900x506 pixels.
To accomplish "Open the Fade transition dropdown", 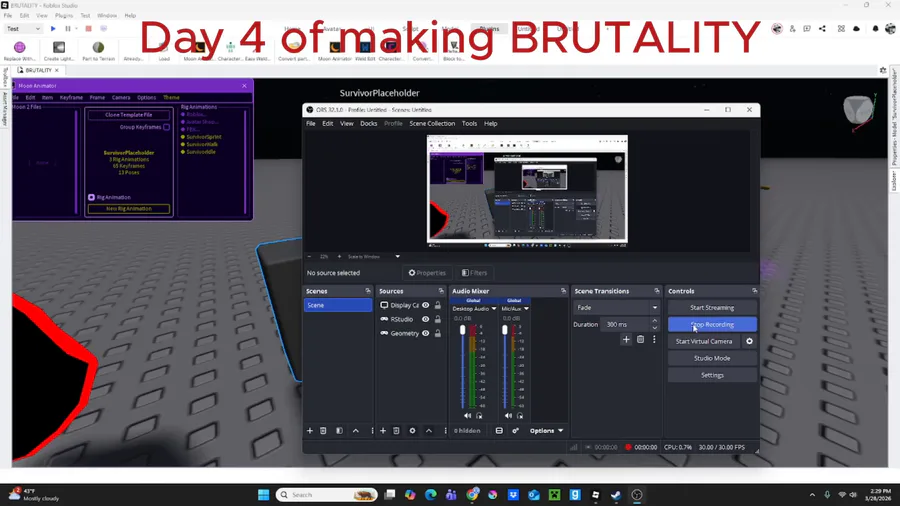I will pyautogui.click(x=616, y=308).
